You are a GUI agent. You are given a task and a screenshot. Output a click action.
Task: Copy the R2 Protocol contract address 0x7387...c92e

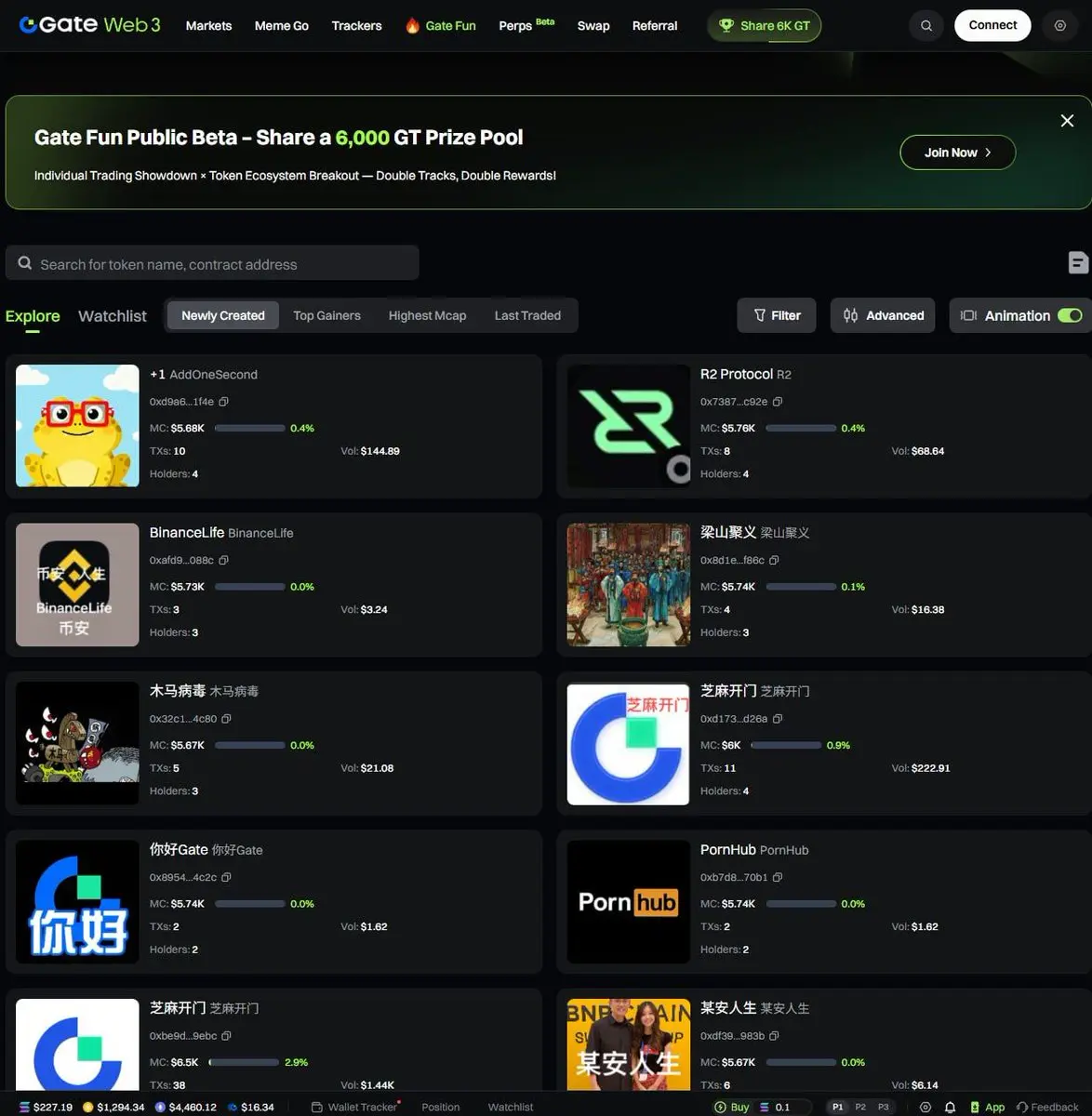coord(778,402)
